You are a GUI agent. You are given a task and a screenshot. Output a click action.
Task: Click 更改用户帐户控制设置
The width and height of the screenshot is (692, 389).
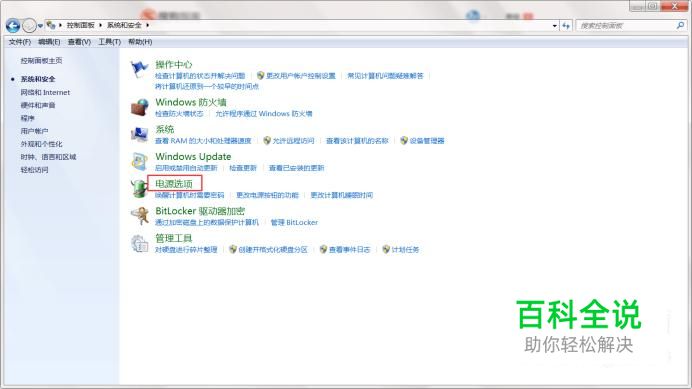pos(301,76)
